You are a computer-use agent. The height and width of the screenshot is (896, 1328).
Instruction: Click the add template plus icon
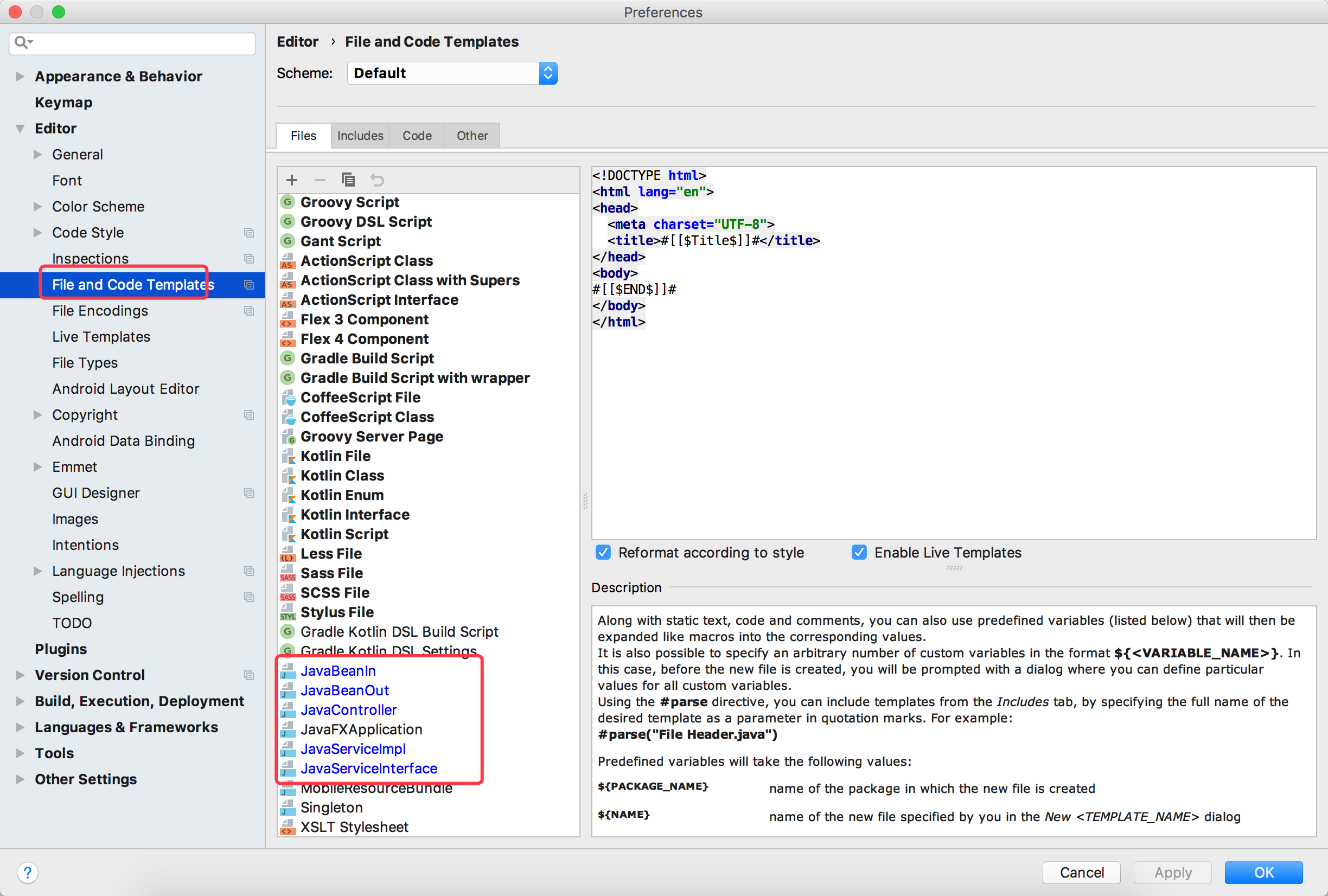[x=291, y=180]
